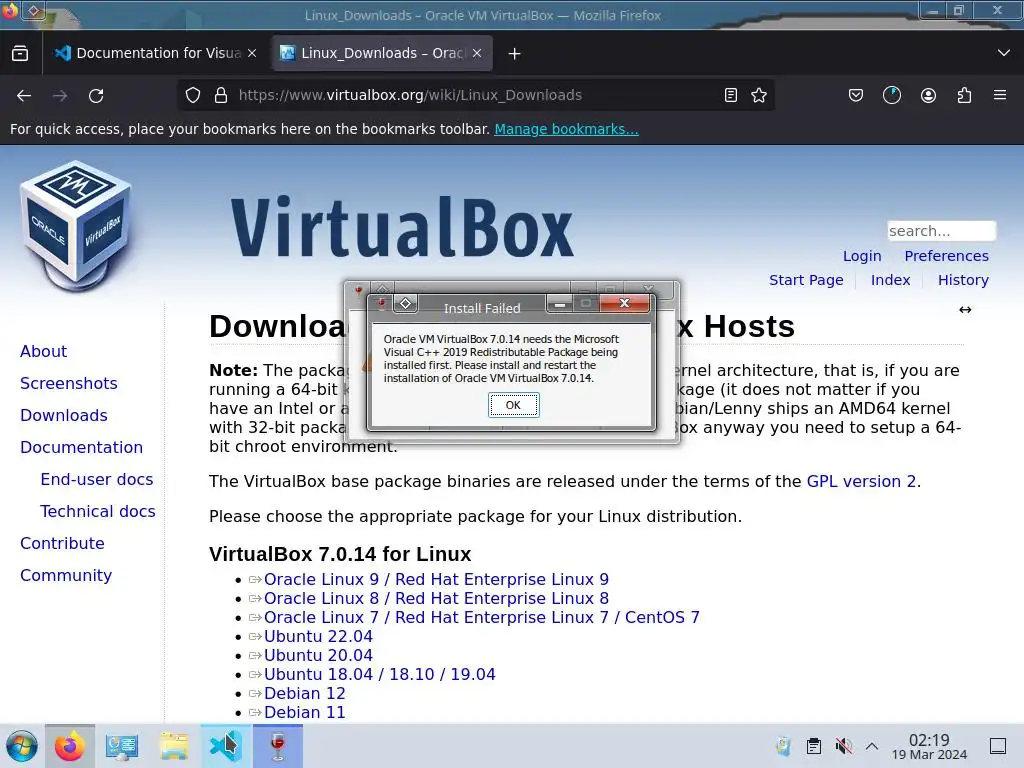Click the Visual Studio Code taskbar icon
1024x768 pixels.
pyautogui.click(x=225, y=746)
